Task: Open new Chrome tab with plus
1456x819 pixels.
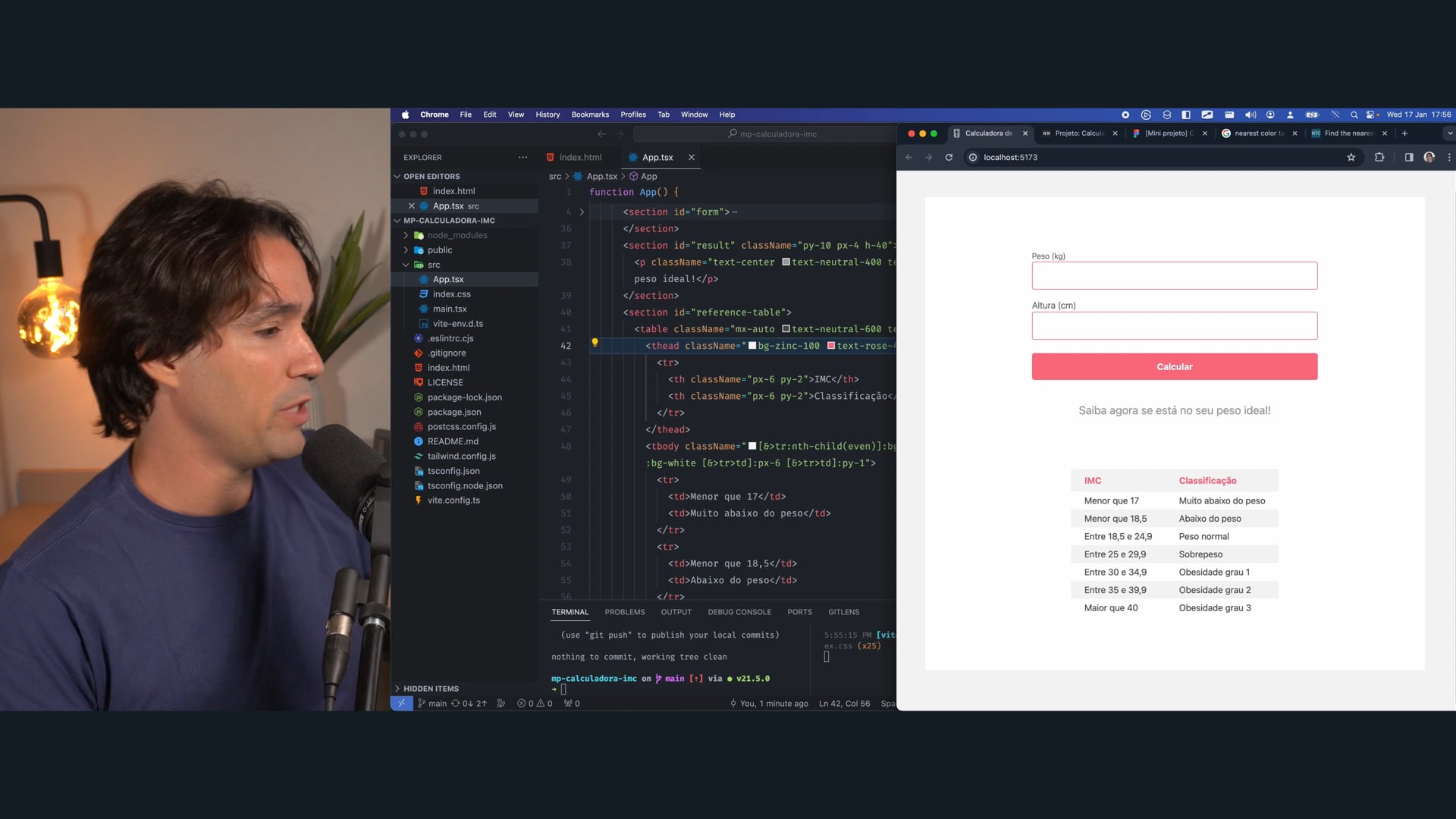Action: (x=1404, y=133)
